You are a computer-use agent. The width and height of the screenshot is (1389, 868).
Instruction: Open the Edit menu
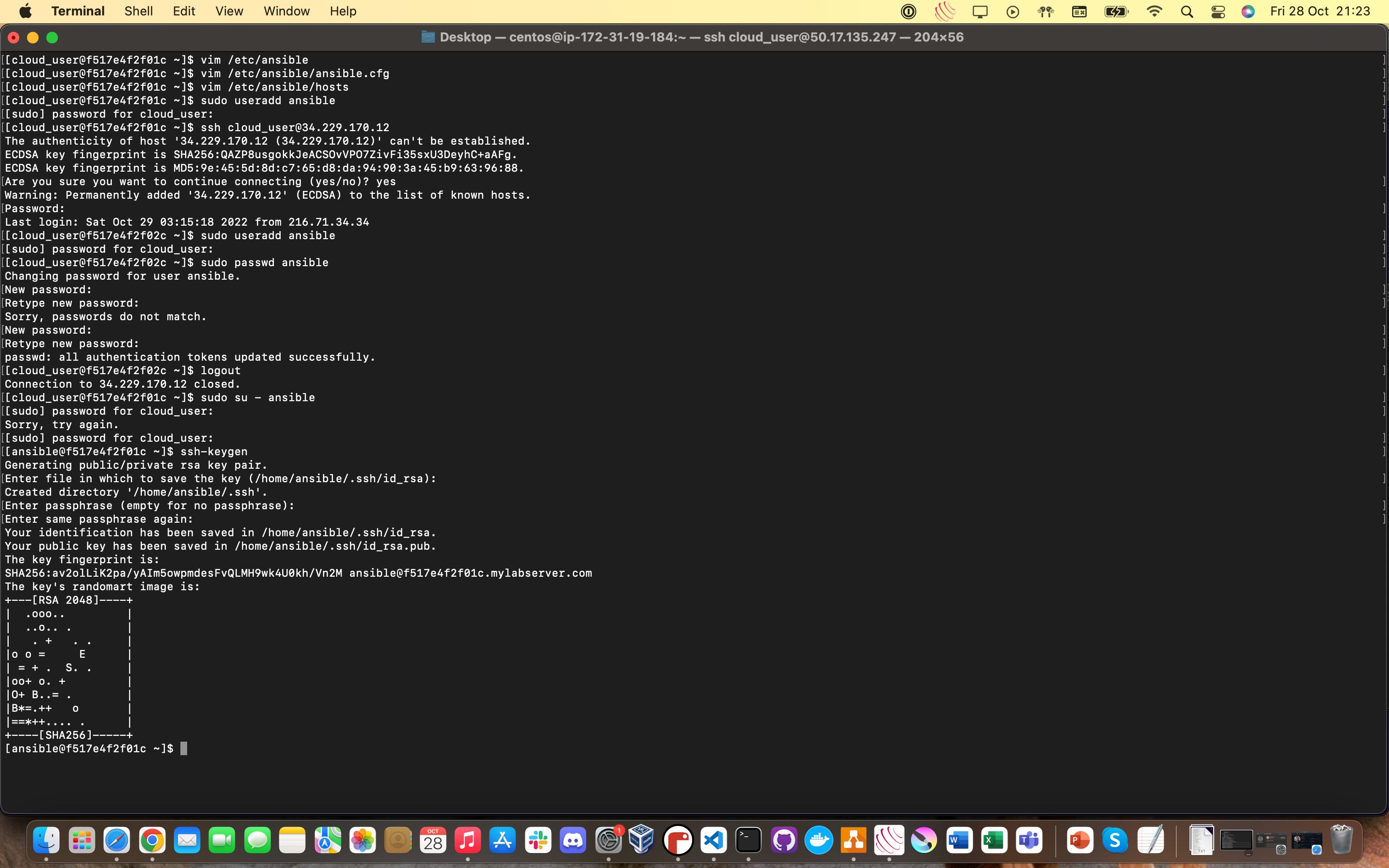(184, 11)
